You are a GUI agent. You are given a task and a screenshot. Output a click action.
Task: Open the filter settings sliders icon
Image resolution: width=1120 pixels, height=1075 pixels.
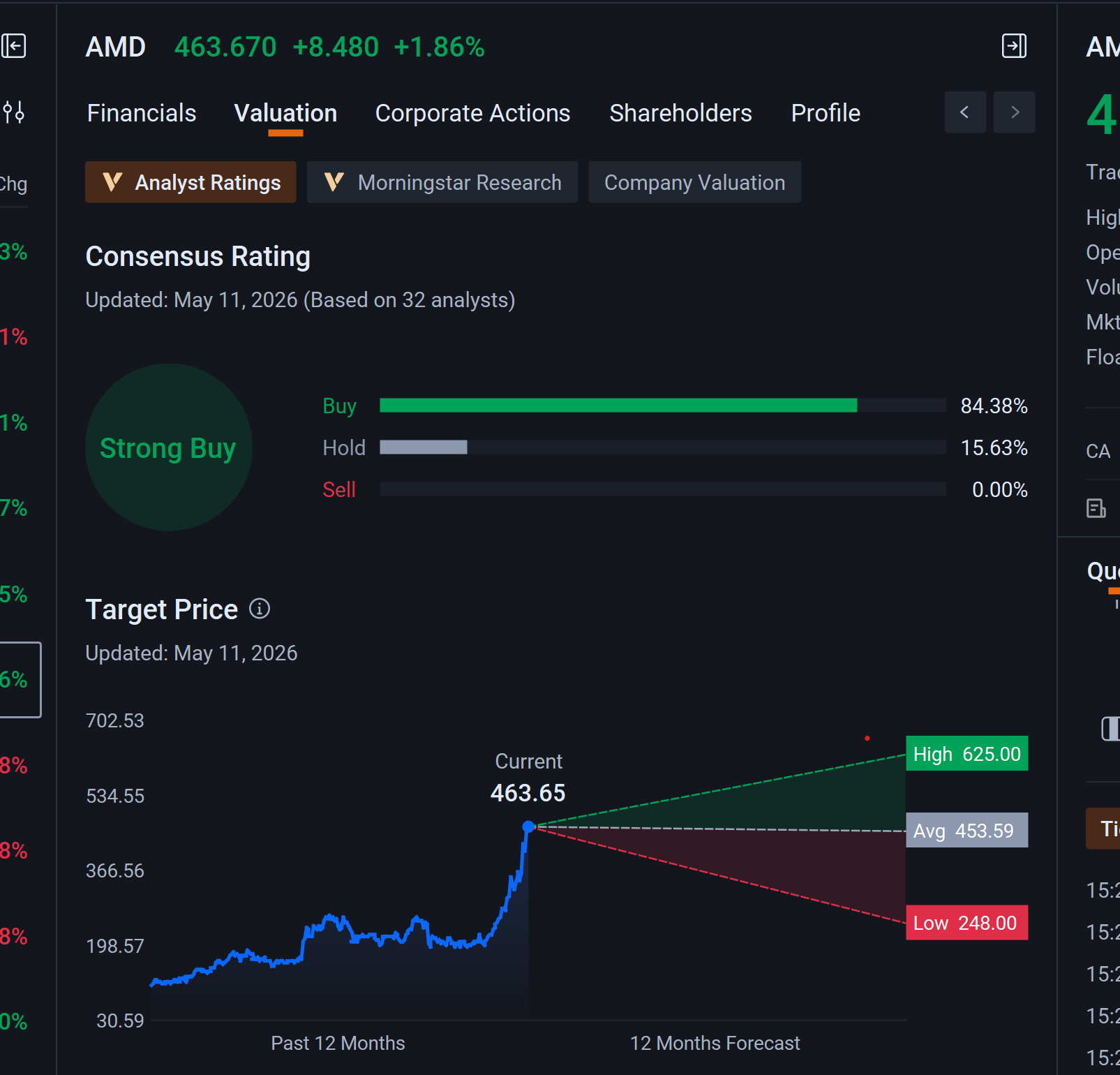pos(13,112)
